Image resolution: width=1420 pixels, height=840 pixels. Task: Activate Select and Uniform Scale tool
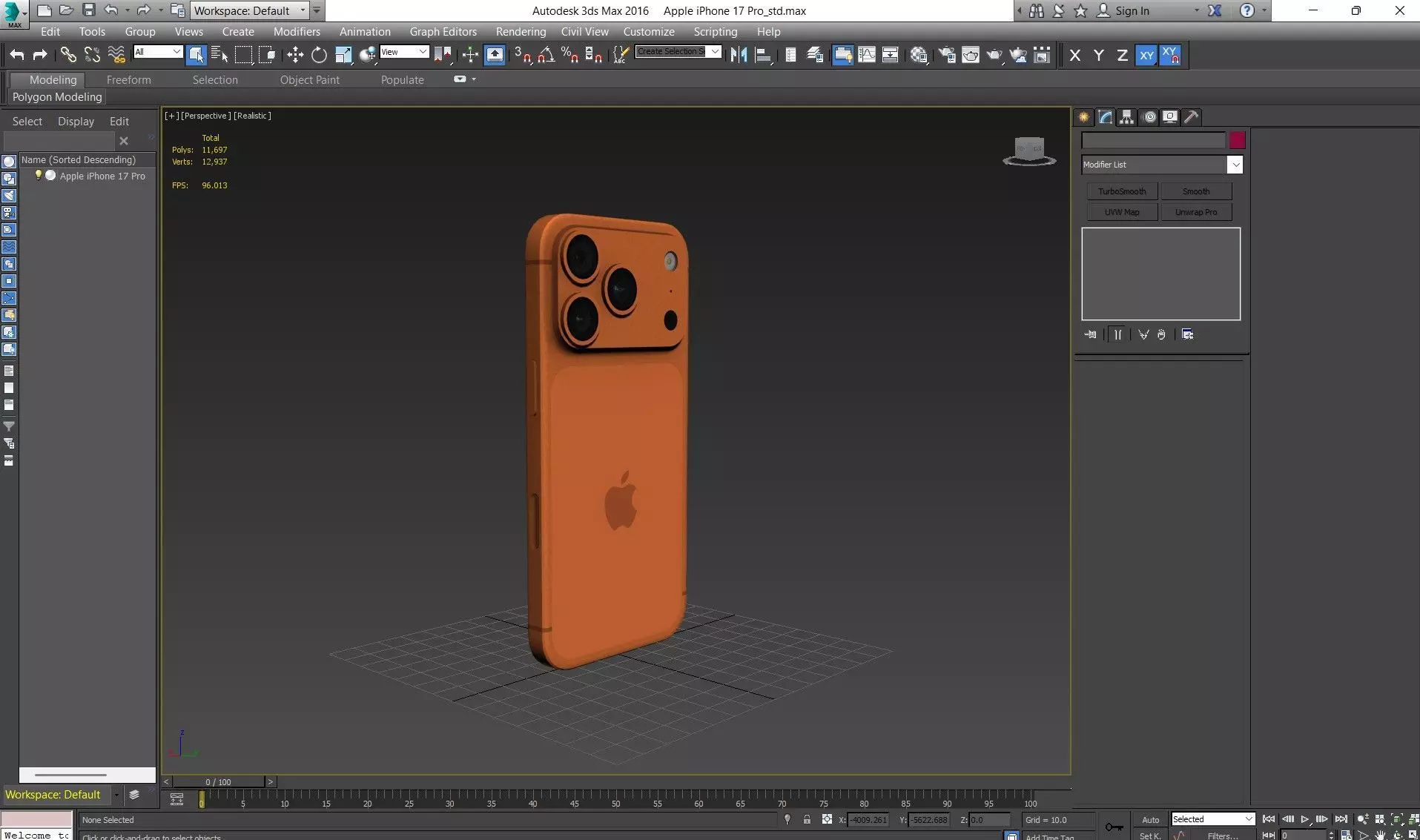click(x=343, y=55)
